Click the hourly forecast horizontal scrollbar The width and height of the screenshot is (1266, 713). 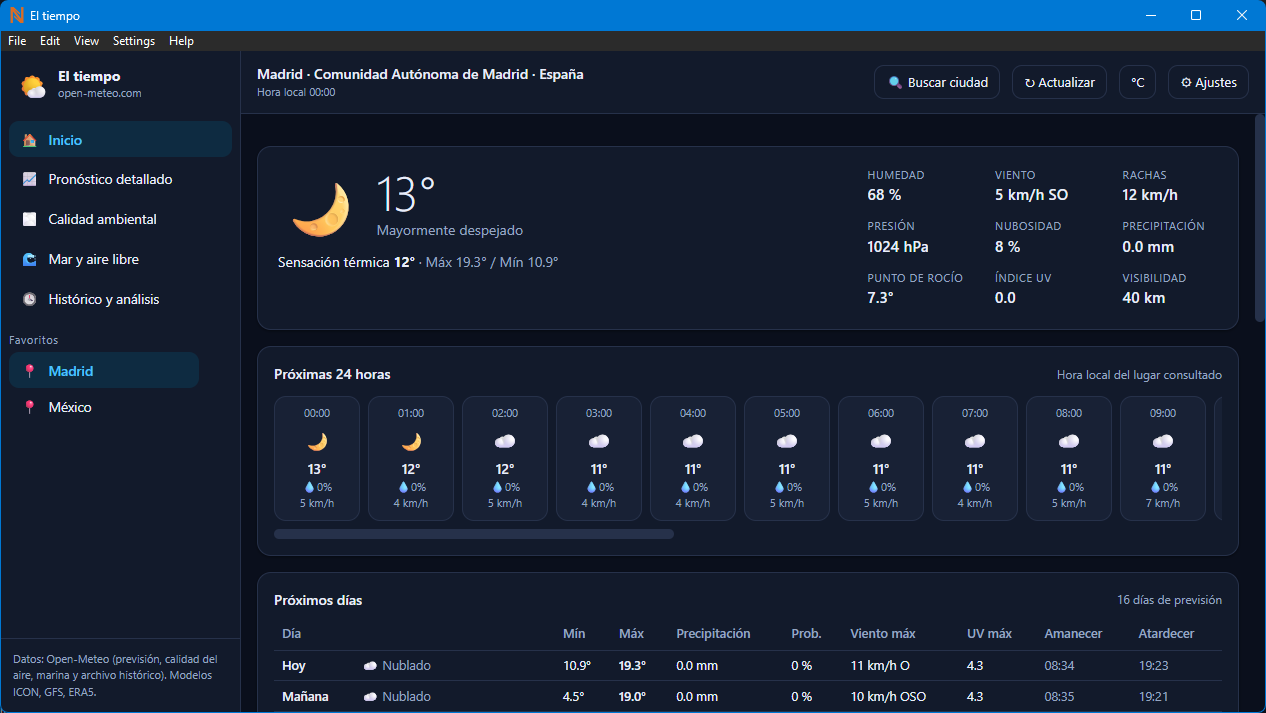[x=474, y=534]
